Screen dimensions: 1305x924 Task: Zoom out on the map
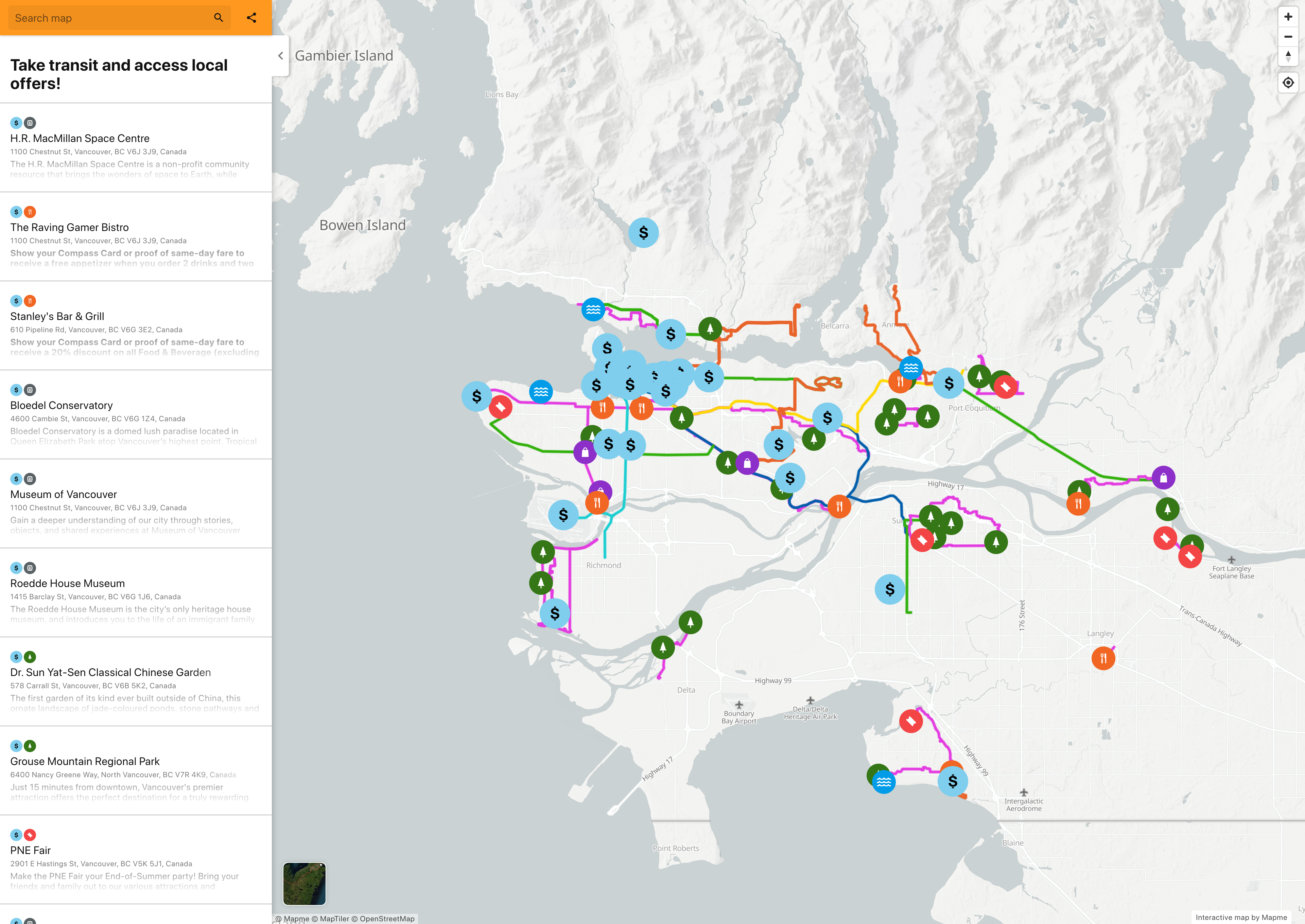coord(1288,36)
